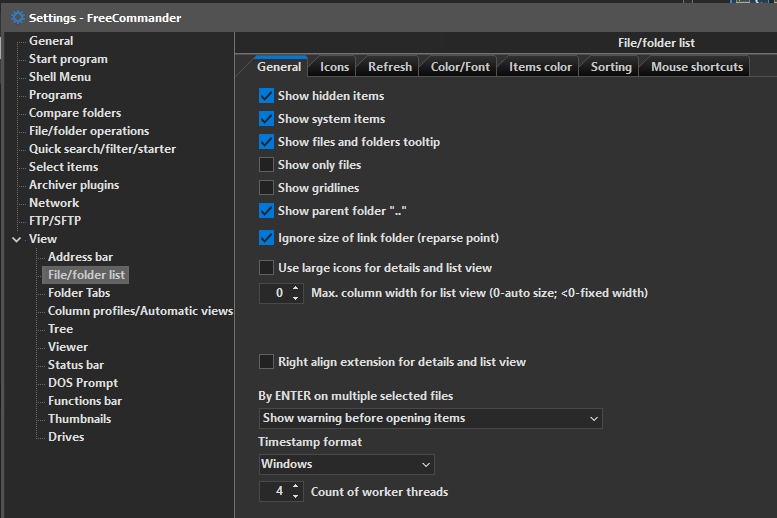Select Folder Tabs in settings tree
The width and height of the screenshot is (777, 518).
click(79, 293)
